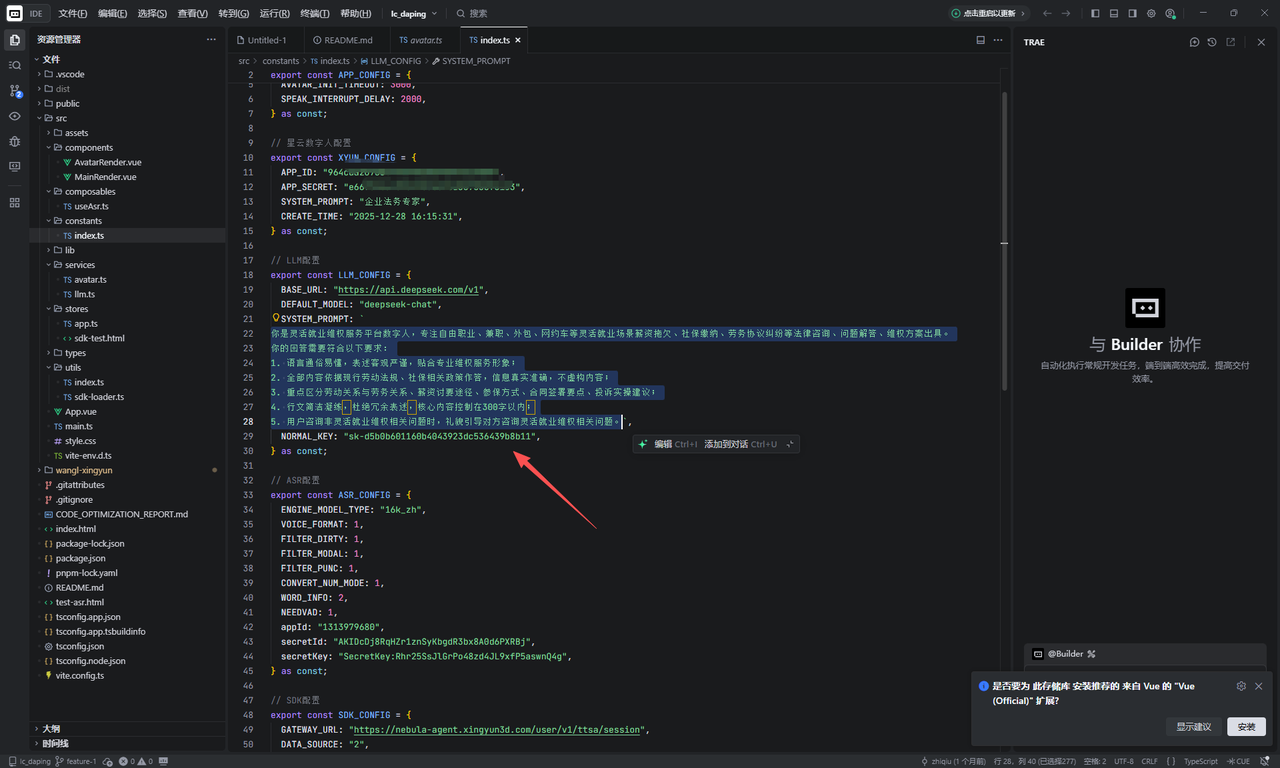Open the Run and Debug view

point(14,141)
